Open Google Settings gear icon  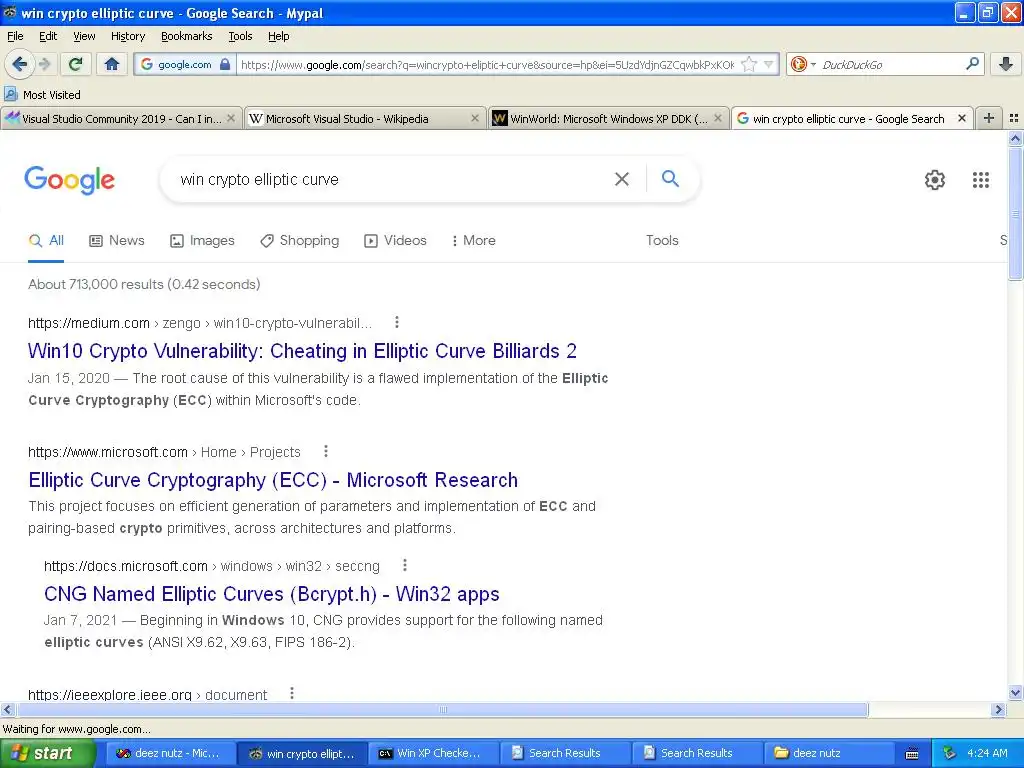[935, 180]
